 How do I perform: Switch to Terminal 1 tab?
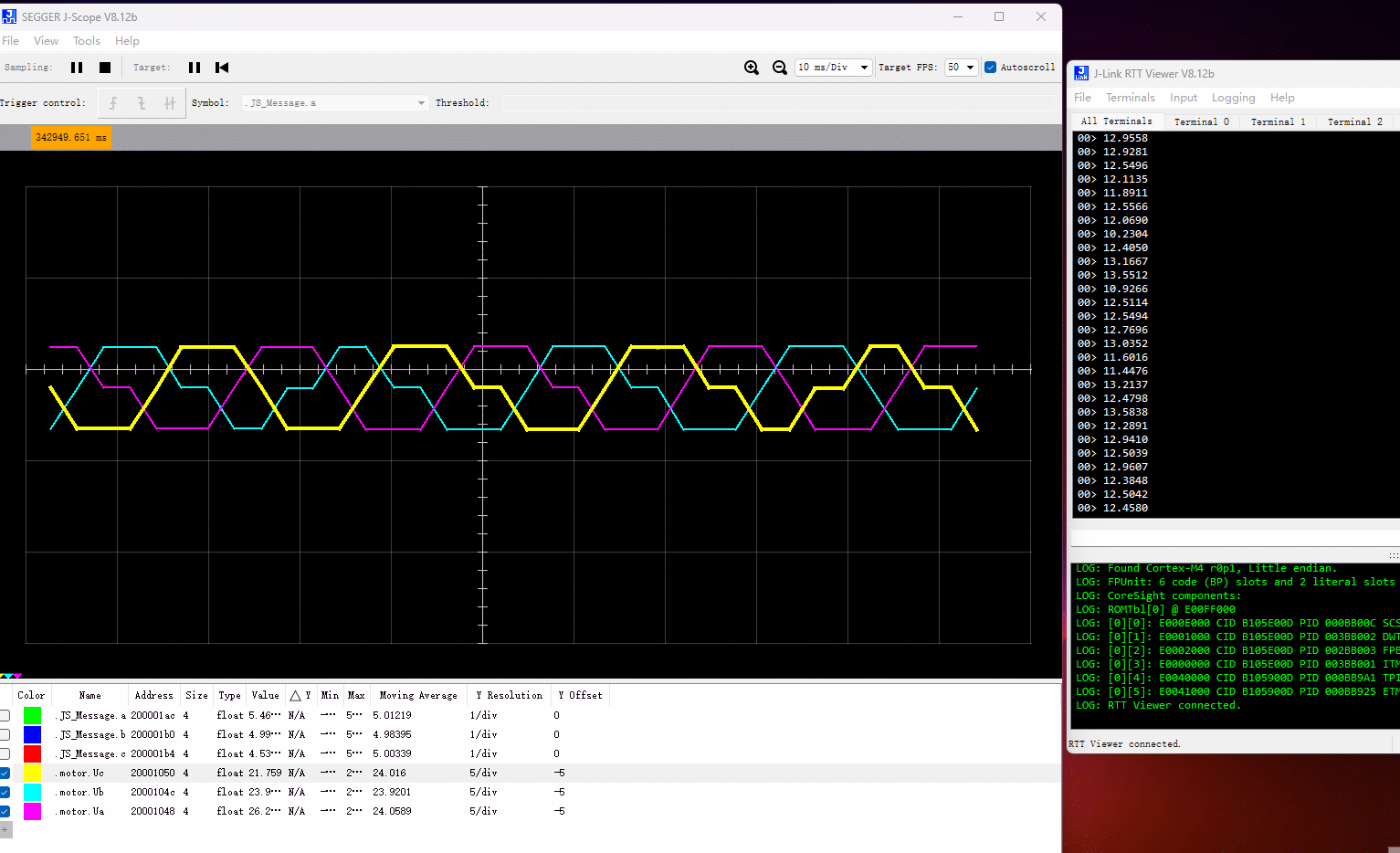coord(1279,121)
